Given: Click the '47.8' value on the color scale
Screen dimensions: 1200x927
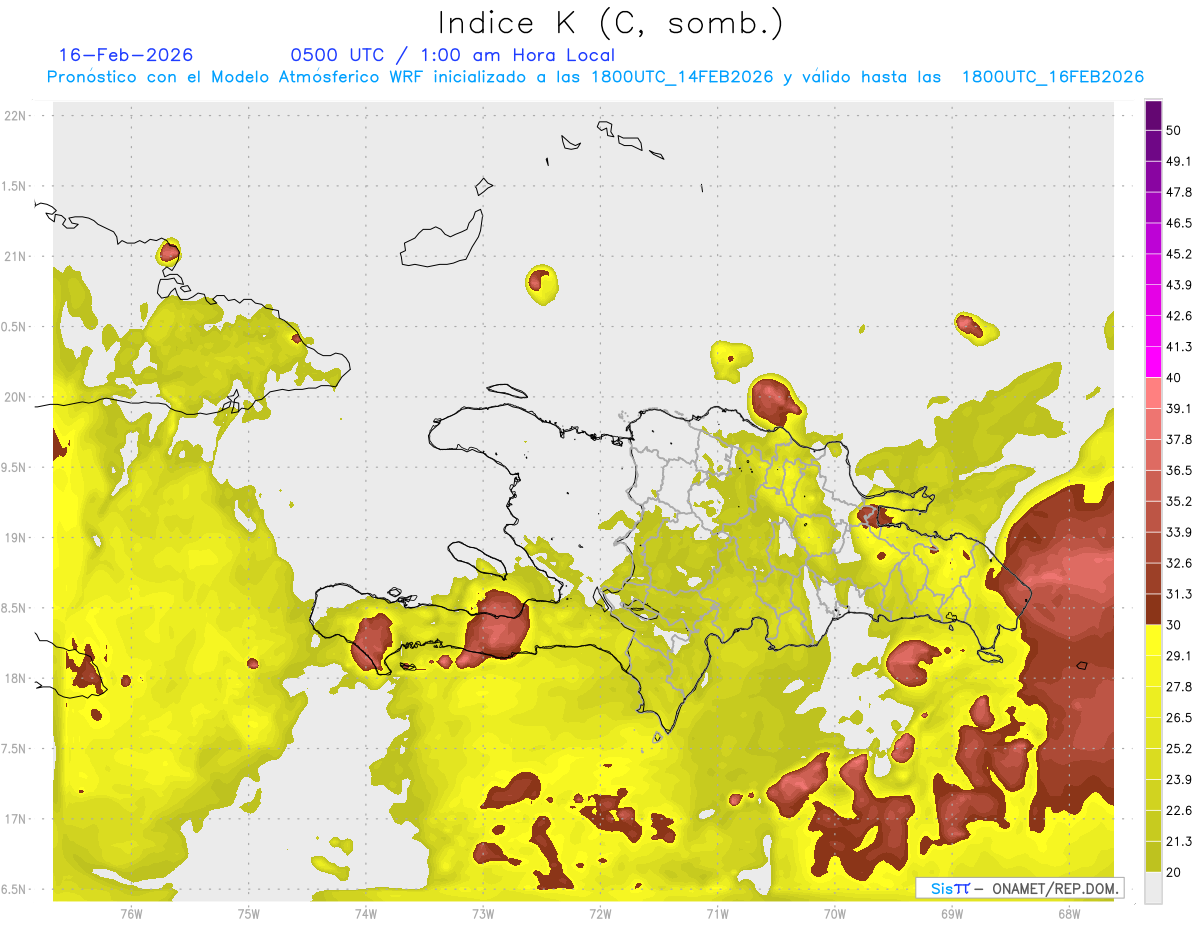Looking at the screenshot, I should 1179,192.
